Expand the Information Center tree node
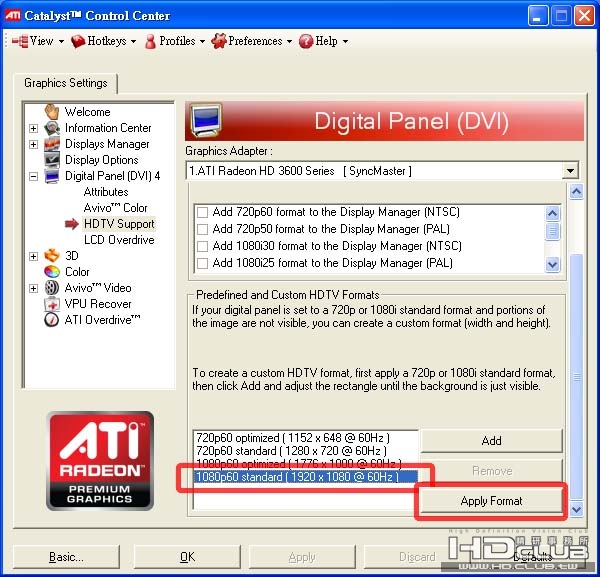Viewport: 600px width, 577px height. (x=33, y=128)
